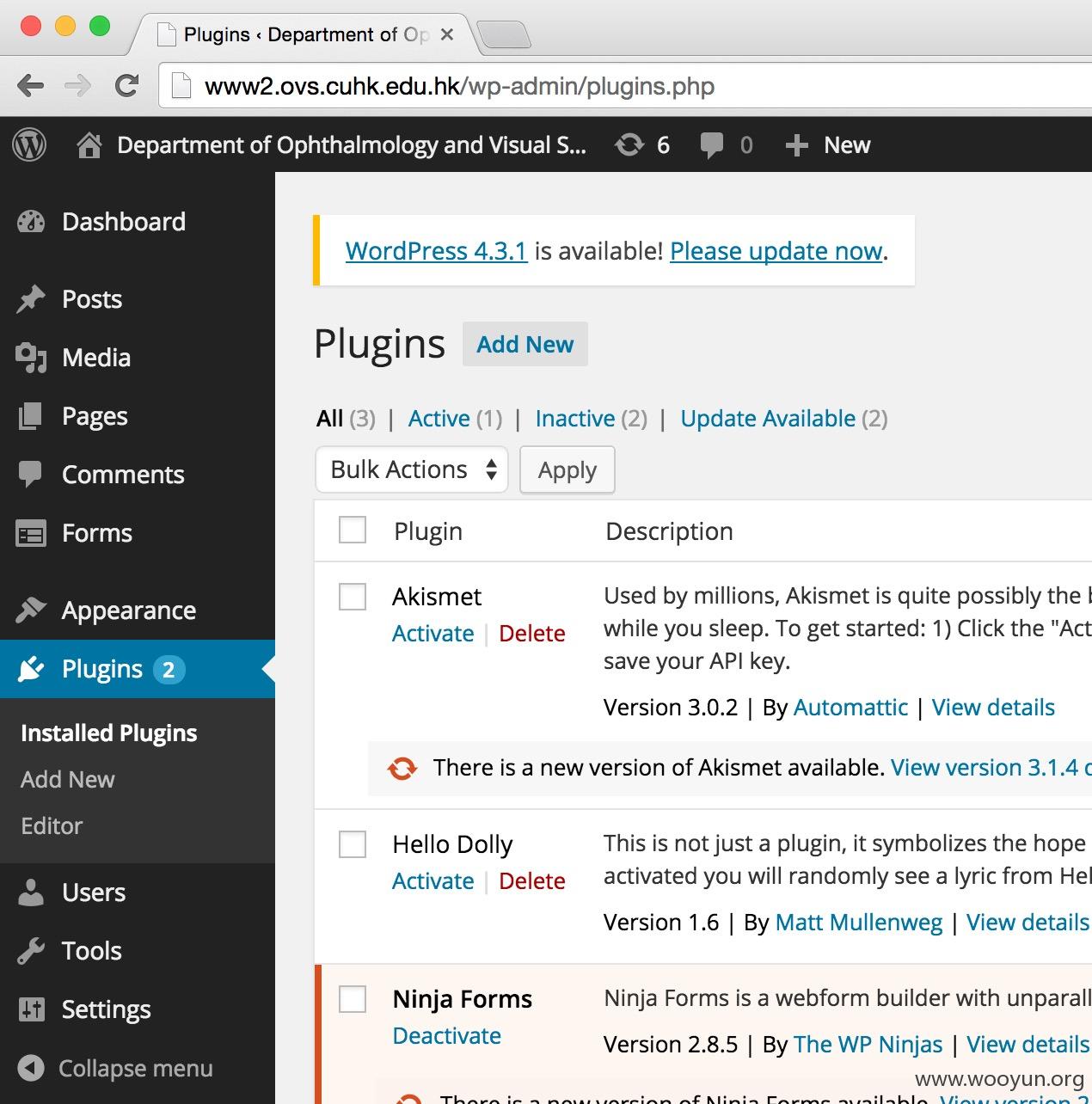Click the Description column header
The width and height of the screenshot is (1092, 1104).
(669, 531)
